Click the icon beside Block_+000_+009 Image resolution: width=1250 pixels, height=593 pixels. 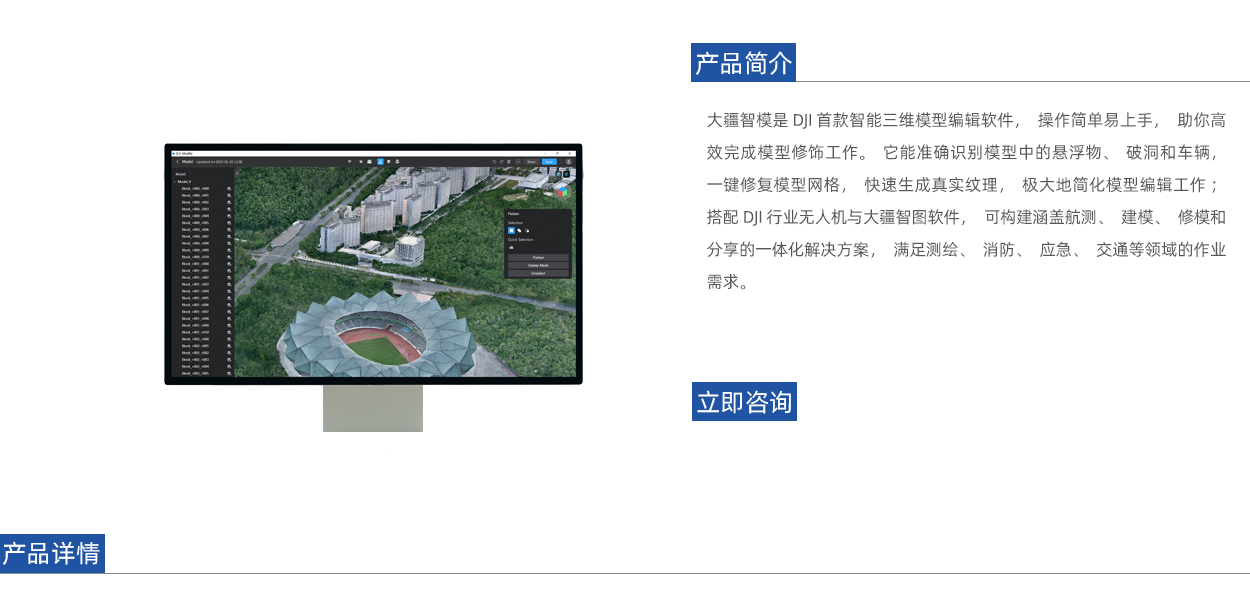[x=229, y=250]
